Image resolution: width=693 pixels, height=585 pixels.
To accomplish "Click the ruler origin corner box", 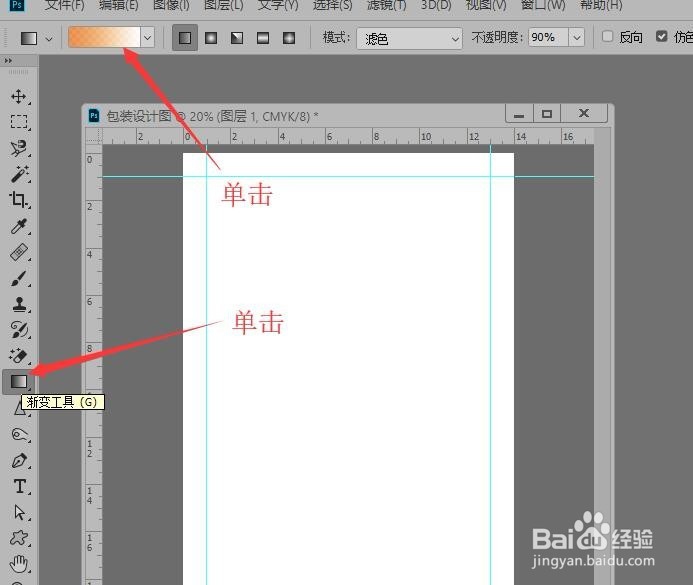I will point(94,136).
